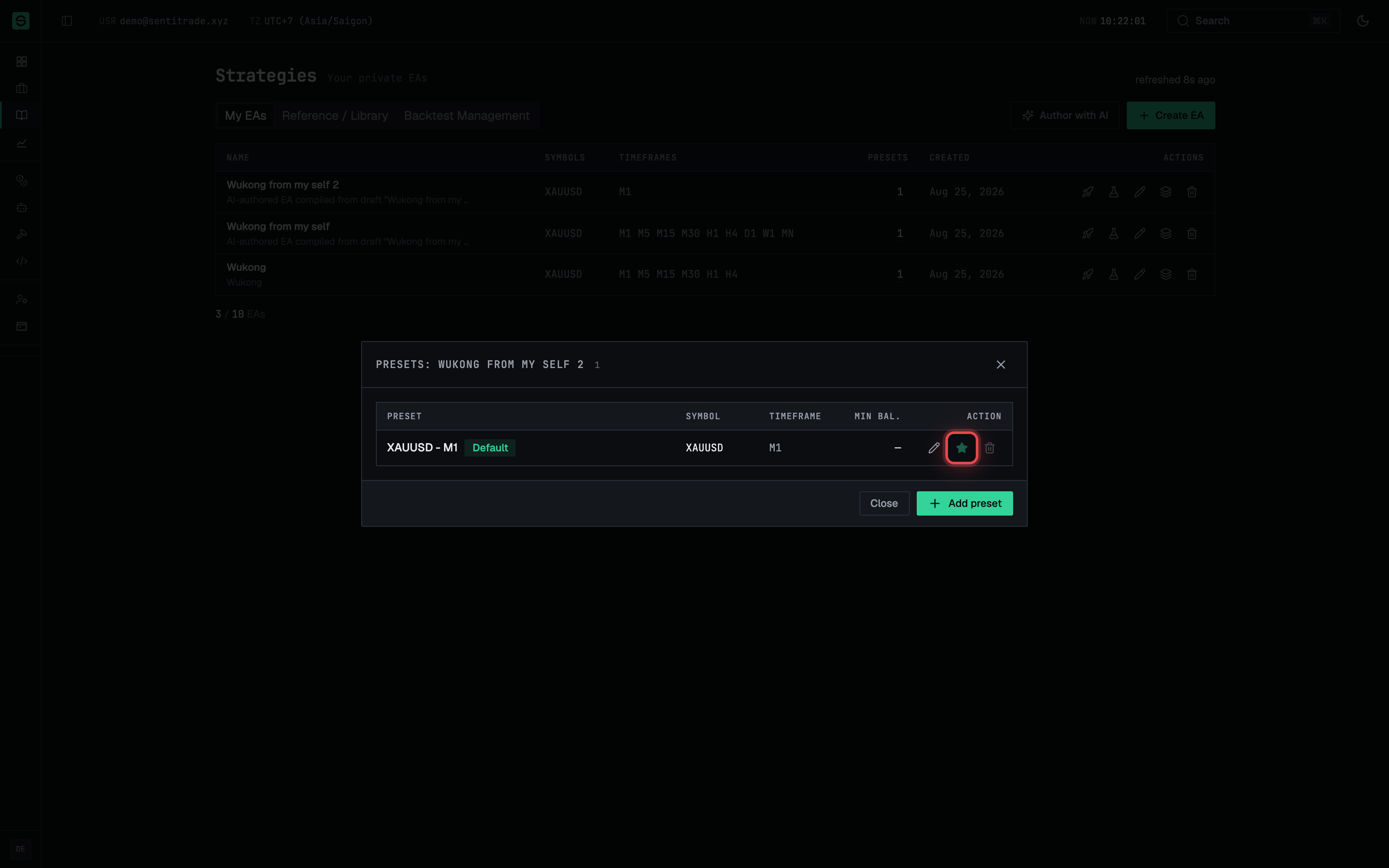The height and width of the screenshot is (868, 1389).
Task: Click the Create EA button
Action: 1170,115
